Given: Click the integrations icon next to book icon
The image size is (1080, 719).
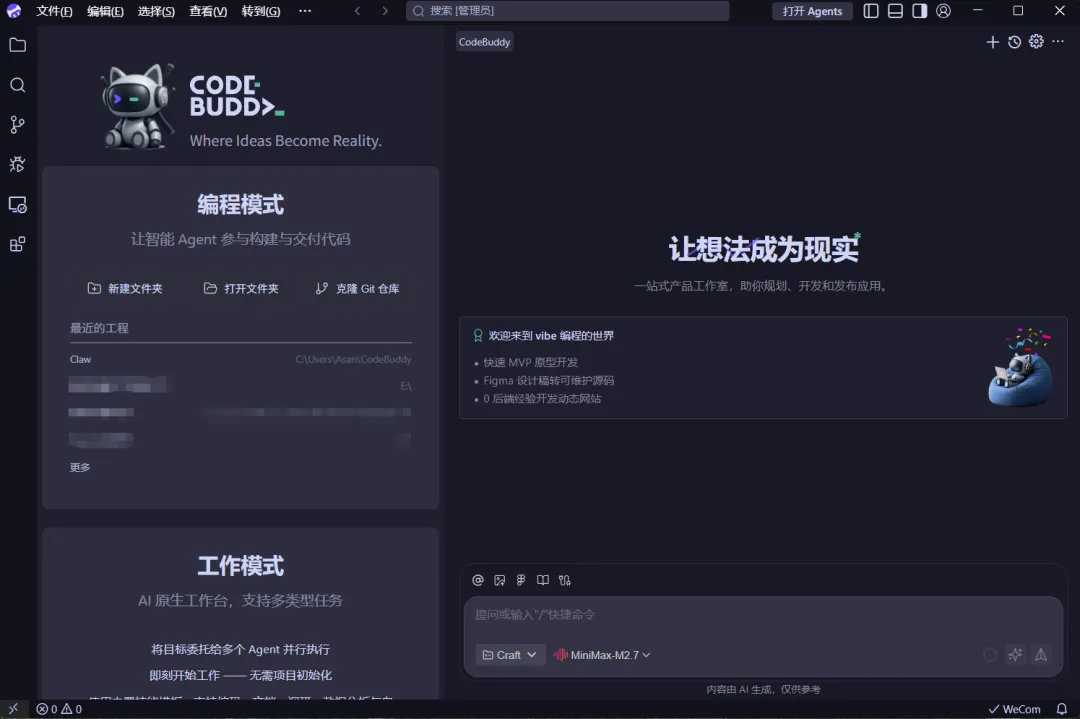Looking at the screenshot, I should 565,581.
